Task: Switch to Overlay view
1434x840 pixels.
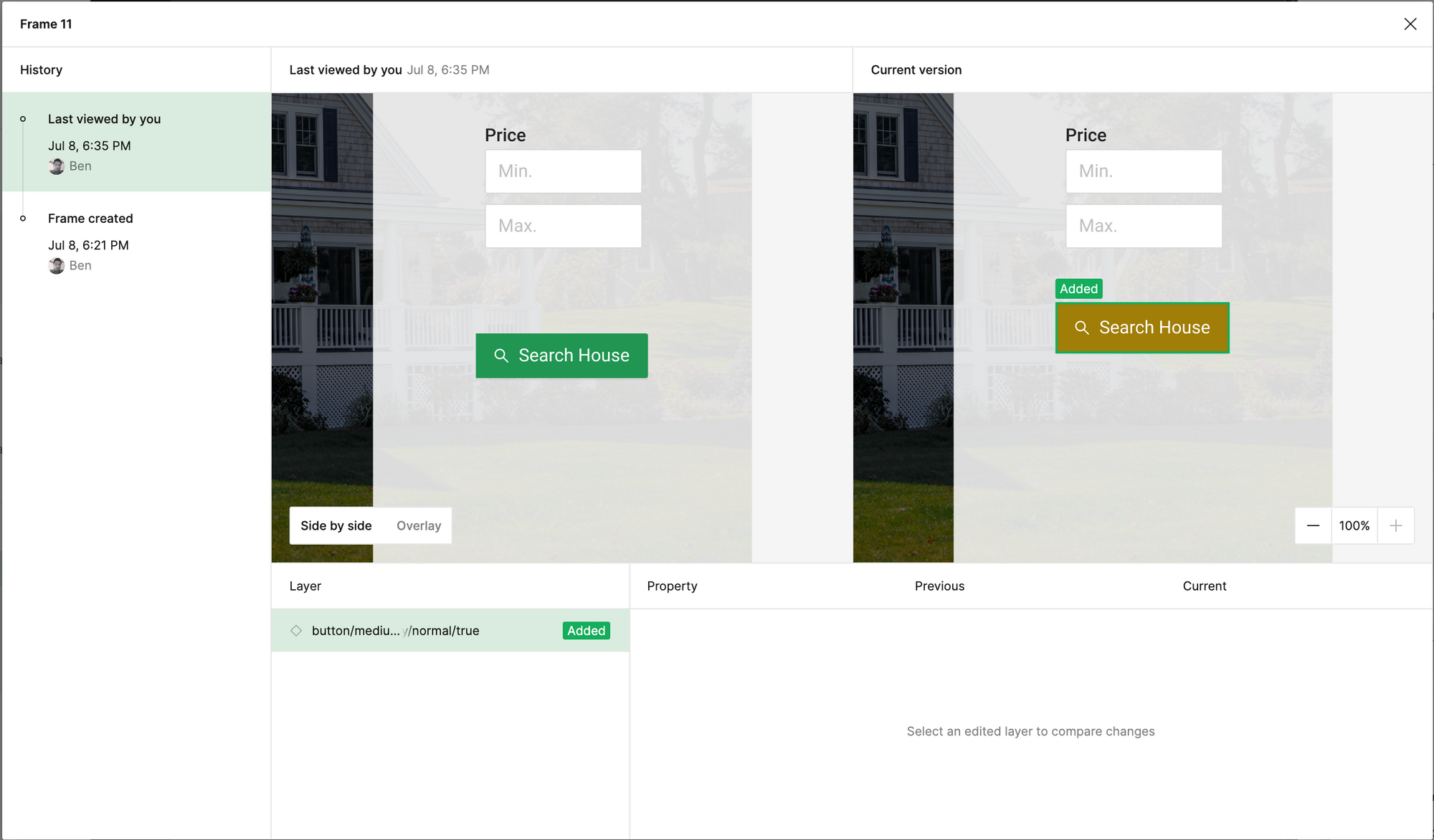Action: click(x=419, y=526)
